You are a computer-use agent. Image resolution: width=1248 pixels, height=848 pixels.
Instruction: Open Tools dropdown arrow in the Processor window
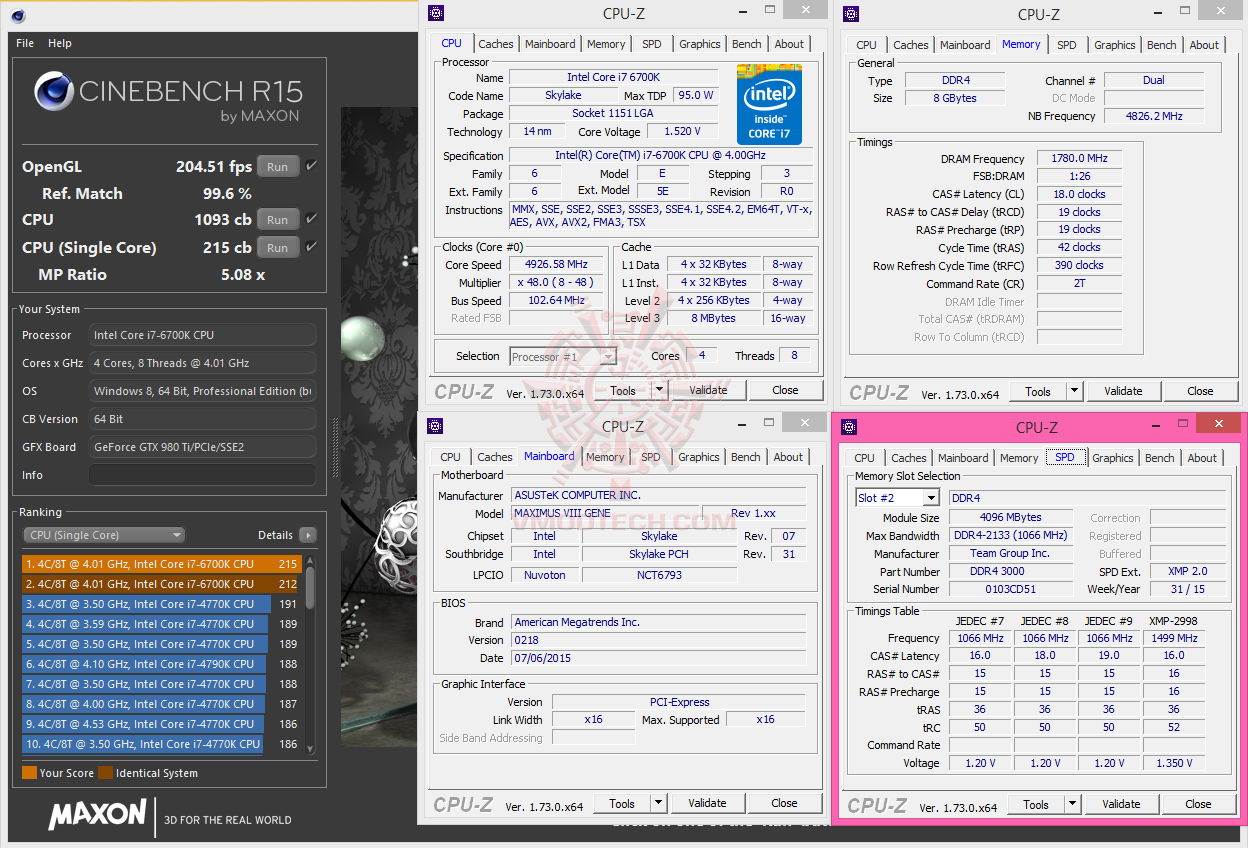[x=659, y=390]
